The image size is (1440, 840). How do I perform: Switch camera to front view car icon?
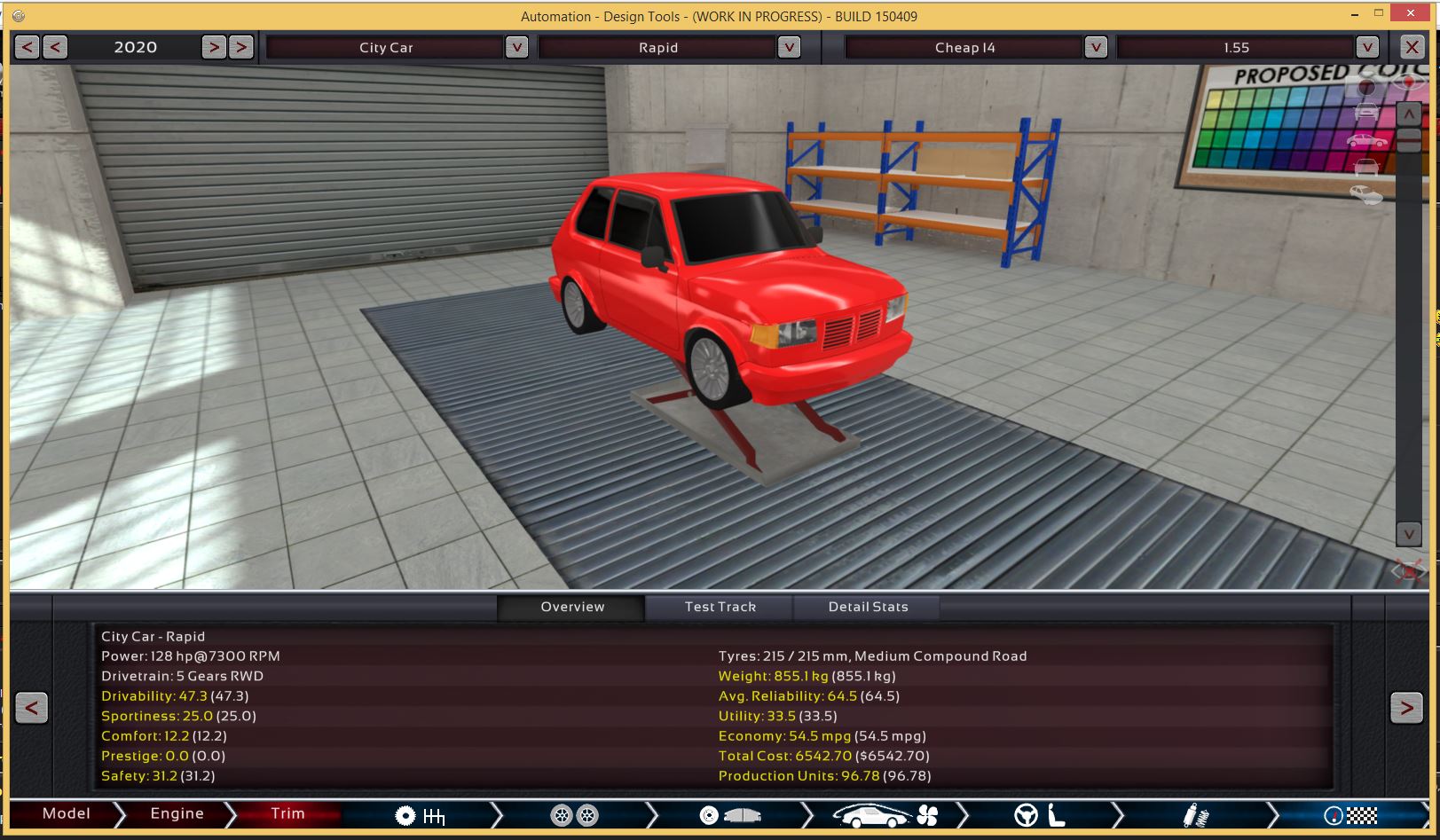tap(1366, 113)
